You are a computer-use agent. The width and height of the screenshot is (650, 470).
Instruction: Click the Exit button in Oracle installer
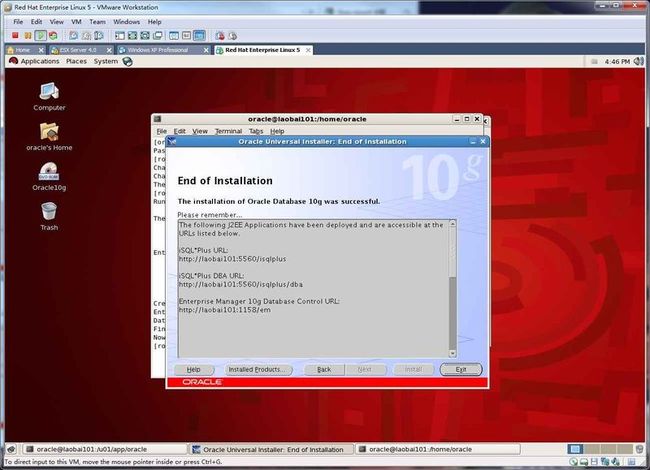coord(461,369)
